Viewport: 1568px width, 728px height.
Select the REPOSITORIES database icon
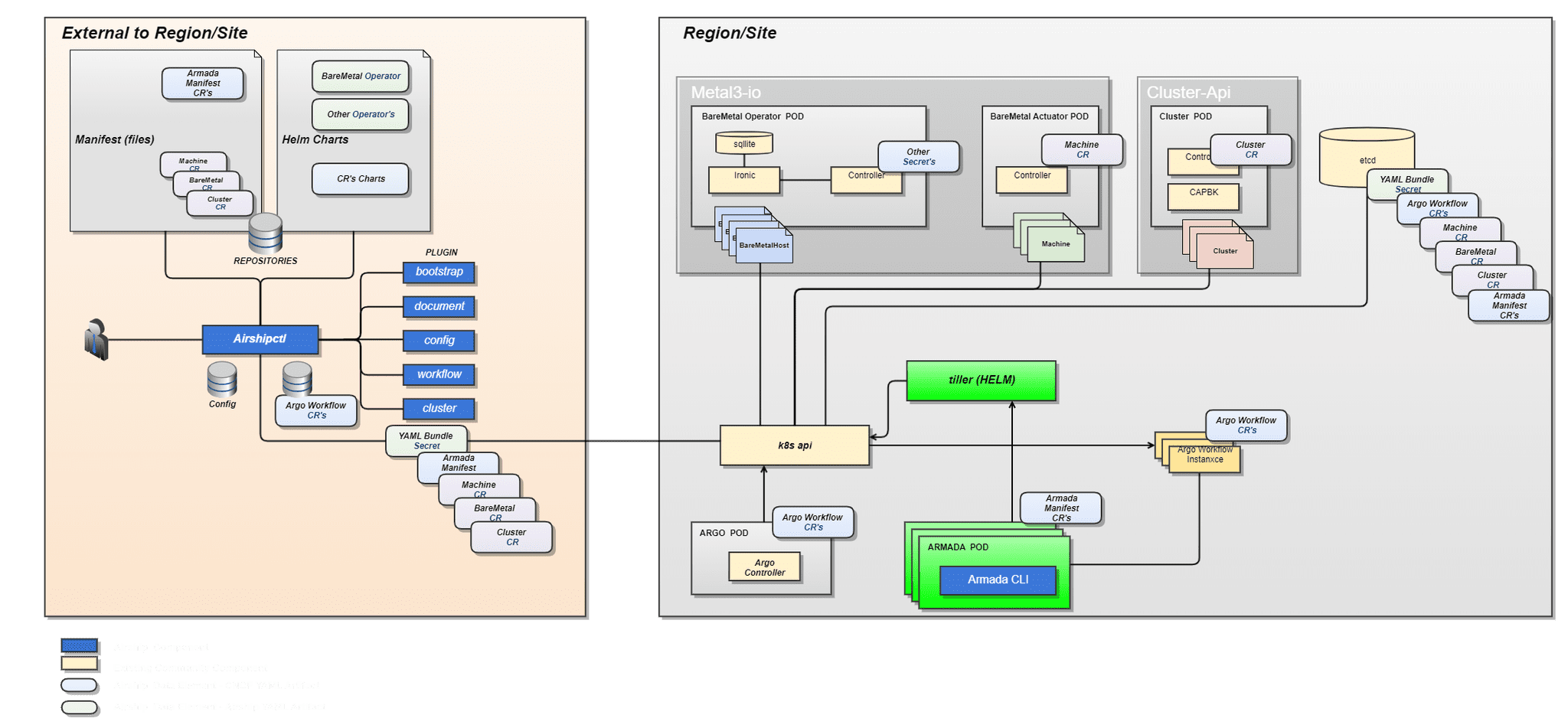[266, 233]
